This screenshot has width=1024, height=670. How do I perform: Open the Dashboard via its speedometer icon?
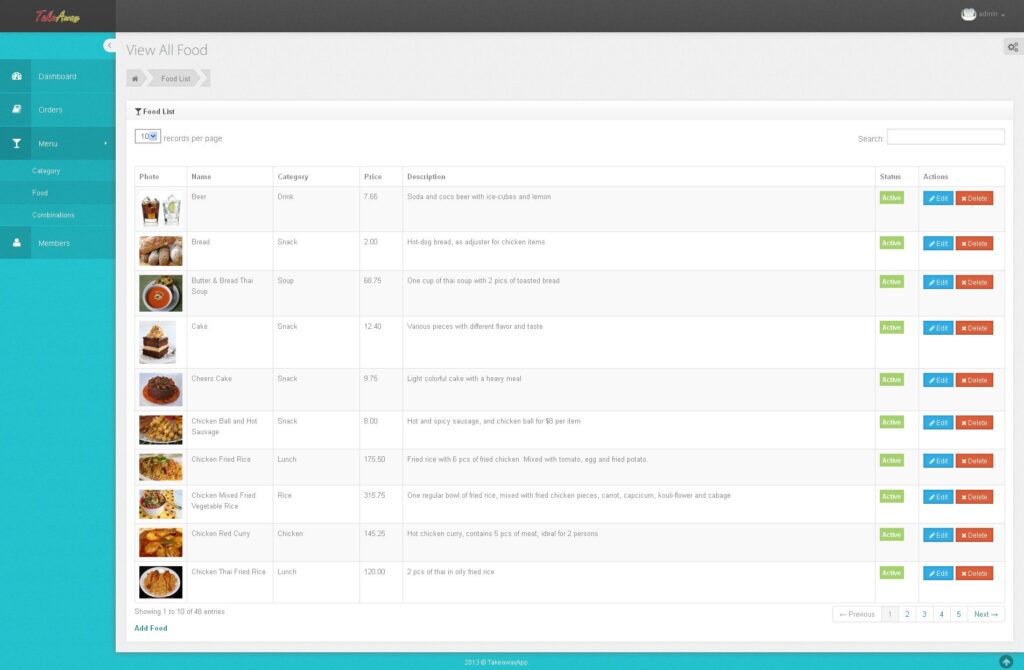[x=16, y=76]
